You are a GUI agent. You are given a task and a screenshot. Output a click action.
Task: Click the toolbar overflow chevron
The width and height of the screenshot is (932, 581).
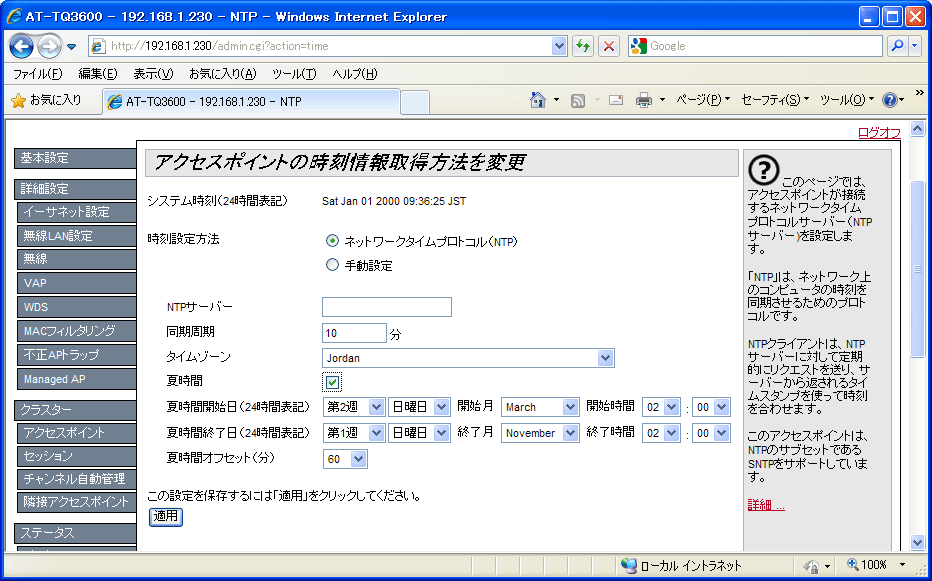point(920,92)
